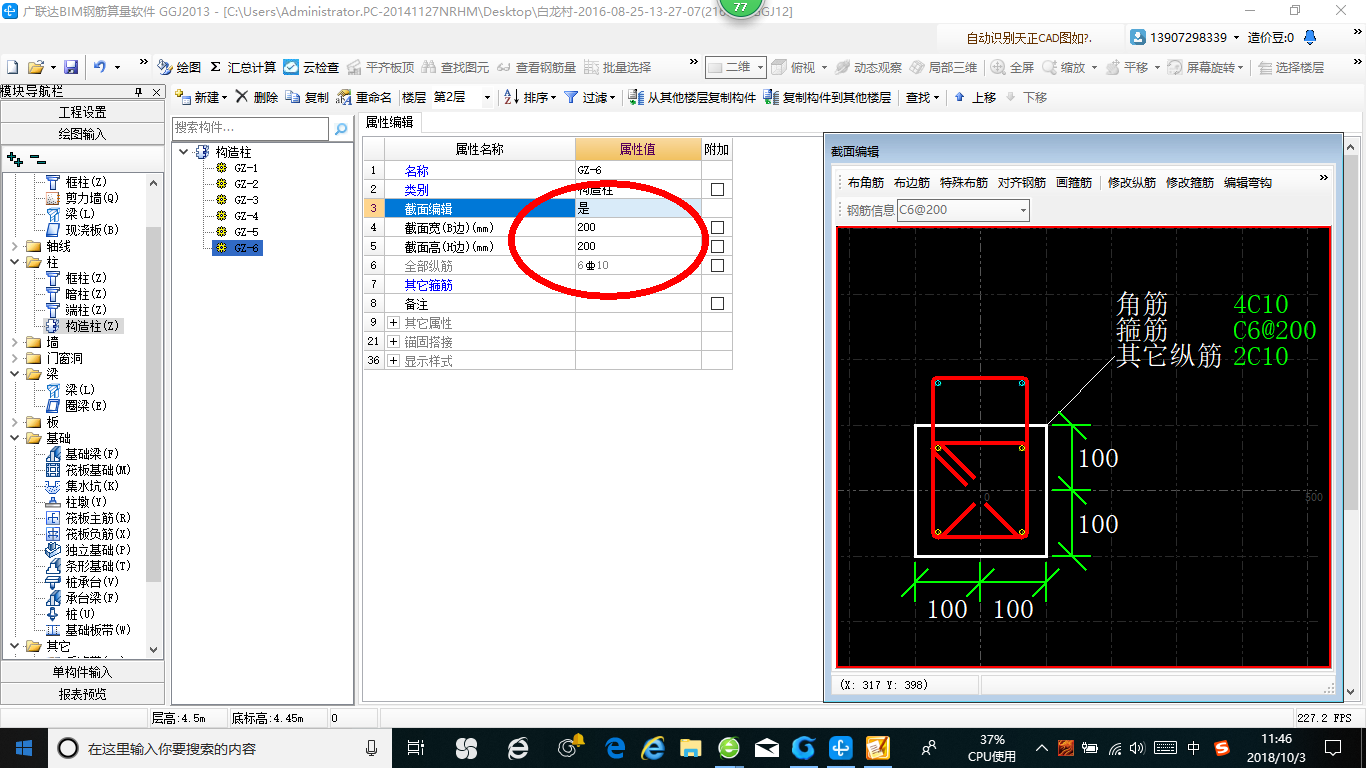The height and width of the screenshot is (768, 1366).
Task: Toggle the 附加 checkbox for 截面宽(B边) row
Action: [717, 227]
